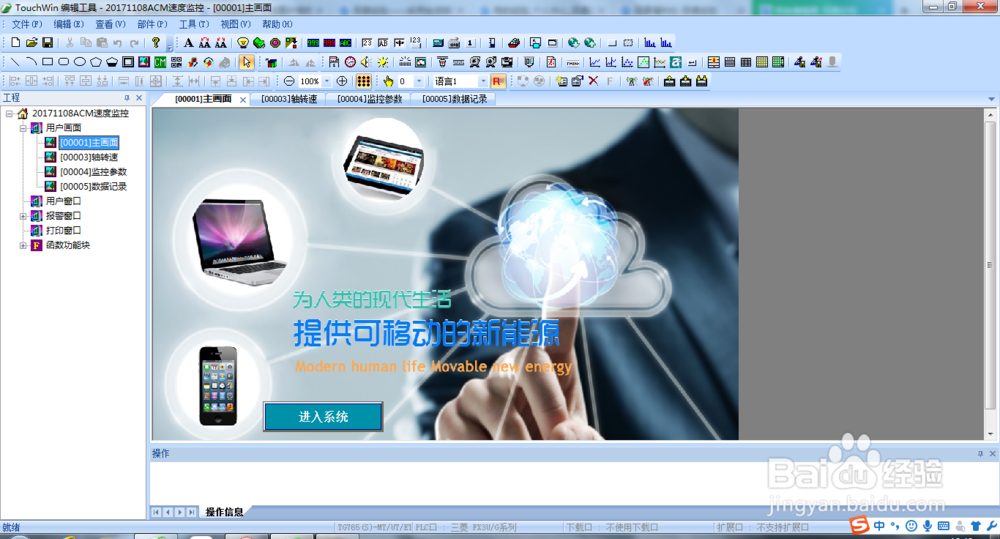The height and width of the screenshot is (539, 1000).
Task: Select the 打印窗口 tree item
Action: (63, 231)
